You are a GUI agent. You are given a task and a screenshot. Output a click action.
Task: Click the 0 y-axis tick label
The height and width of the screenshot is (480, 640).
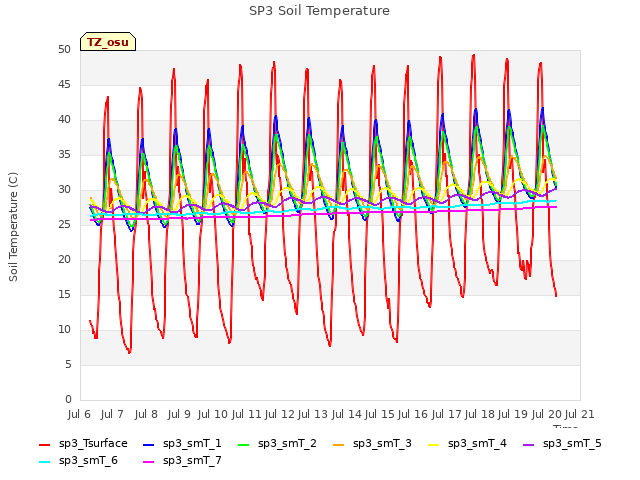pos(68,400)
